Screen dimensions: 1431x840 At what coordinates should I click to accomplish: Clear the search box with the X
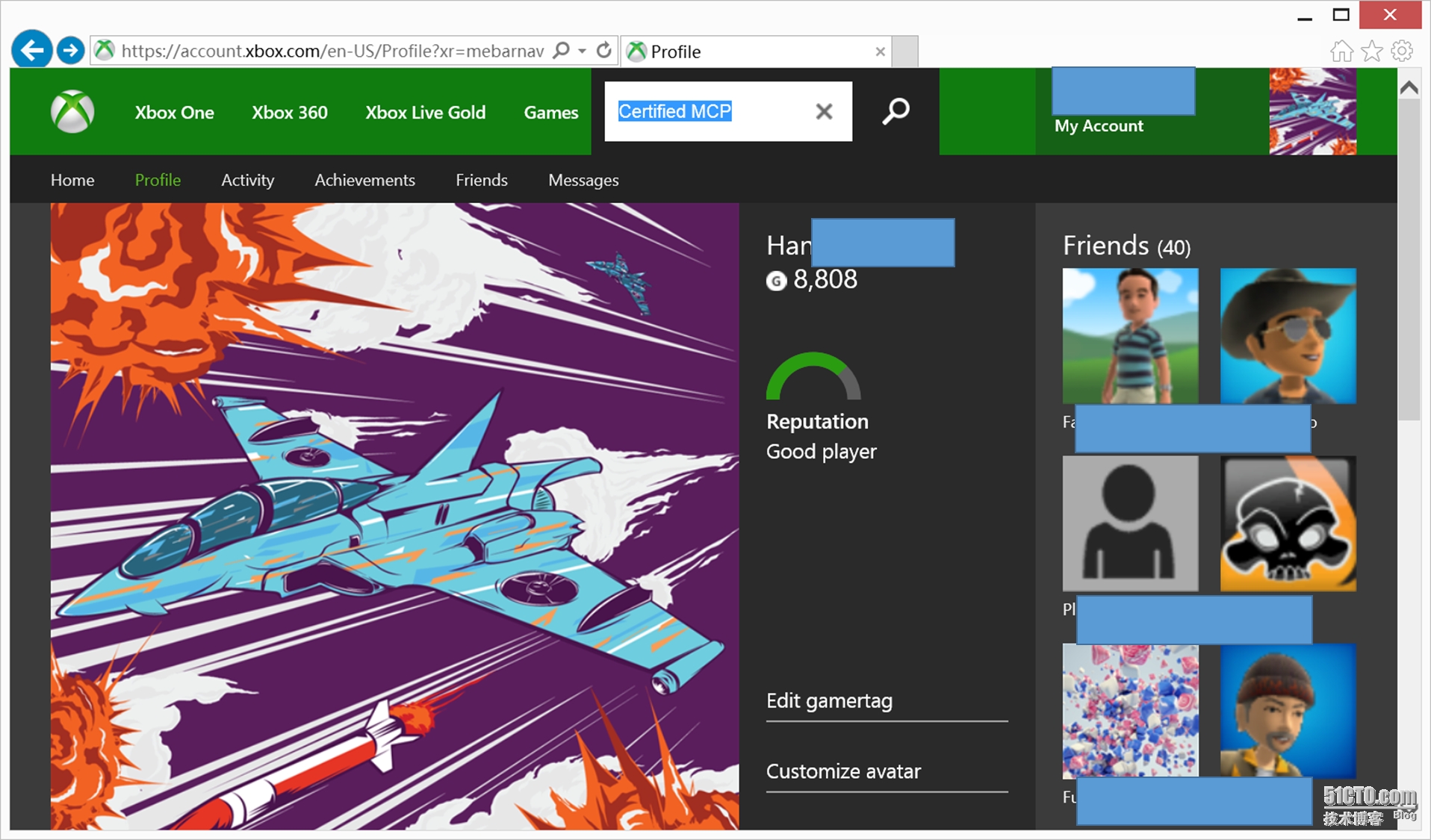pos(824,111)
